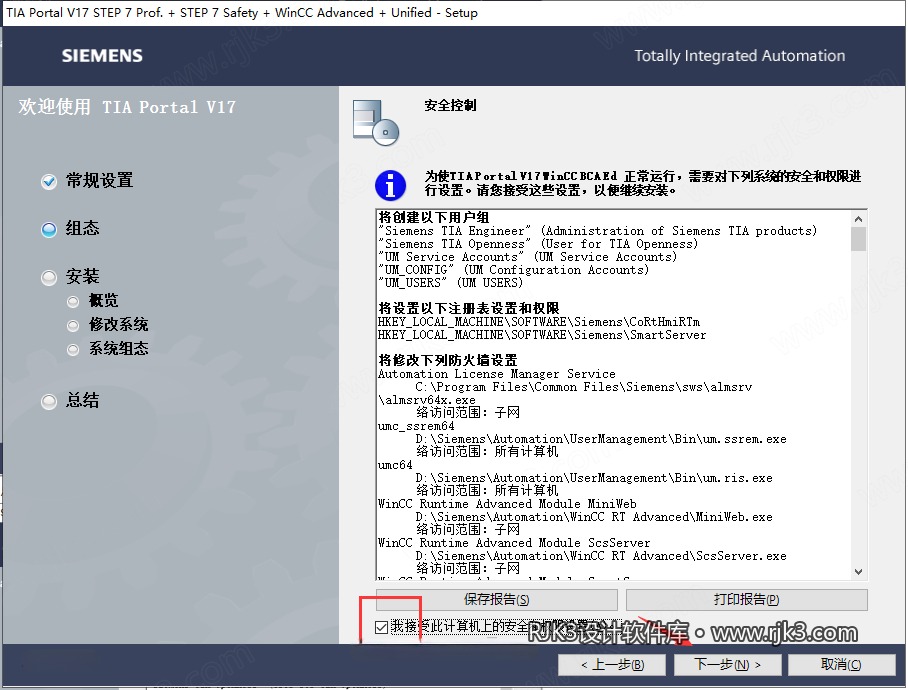
Task: Click WinCC Runtime Advanced Module ScsServer line
Action: (x=514, y=543)
